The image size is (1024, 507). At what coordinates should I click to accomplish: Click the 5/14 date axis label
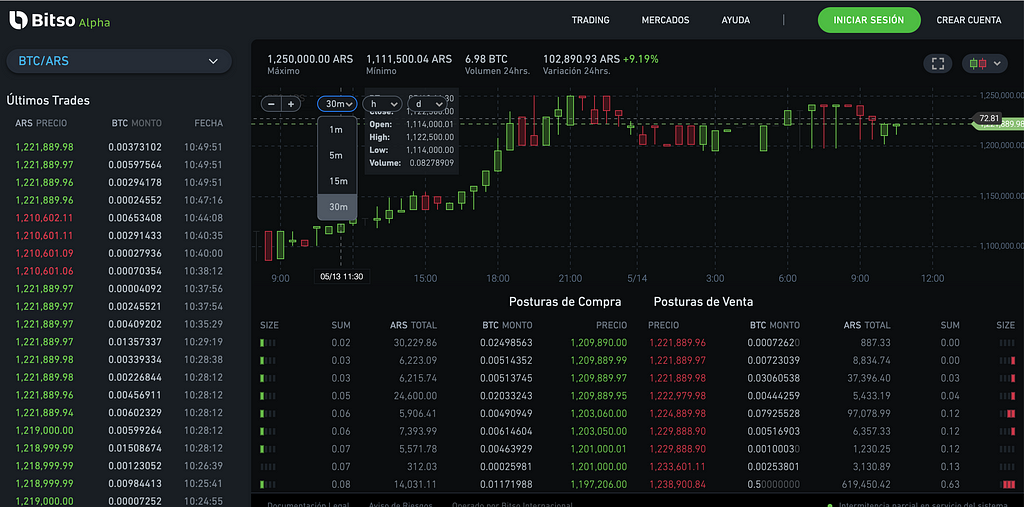[x=636, y=279]
